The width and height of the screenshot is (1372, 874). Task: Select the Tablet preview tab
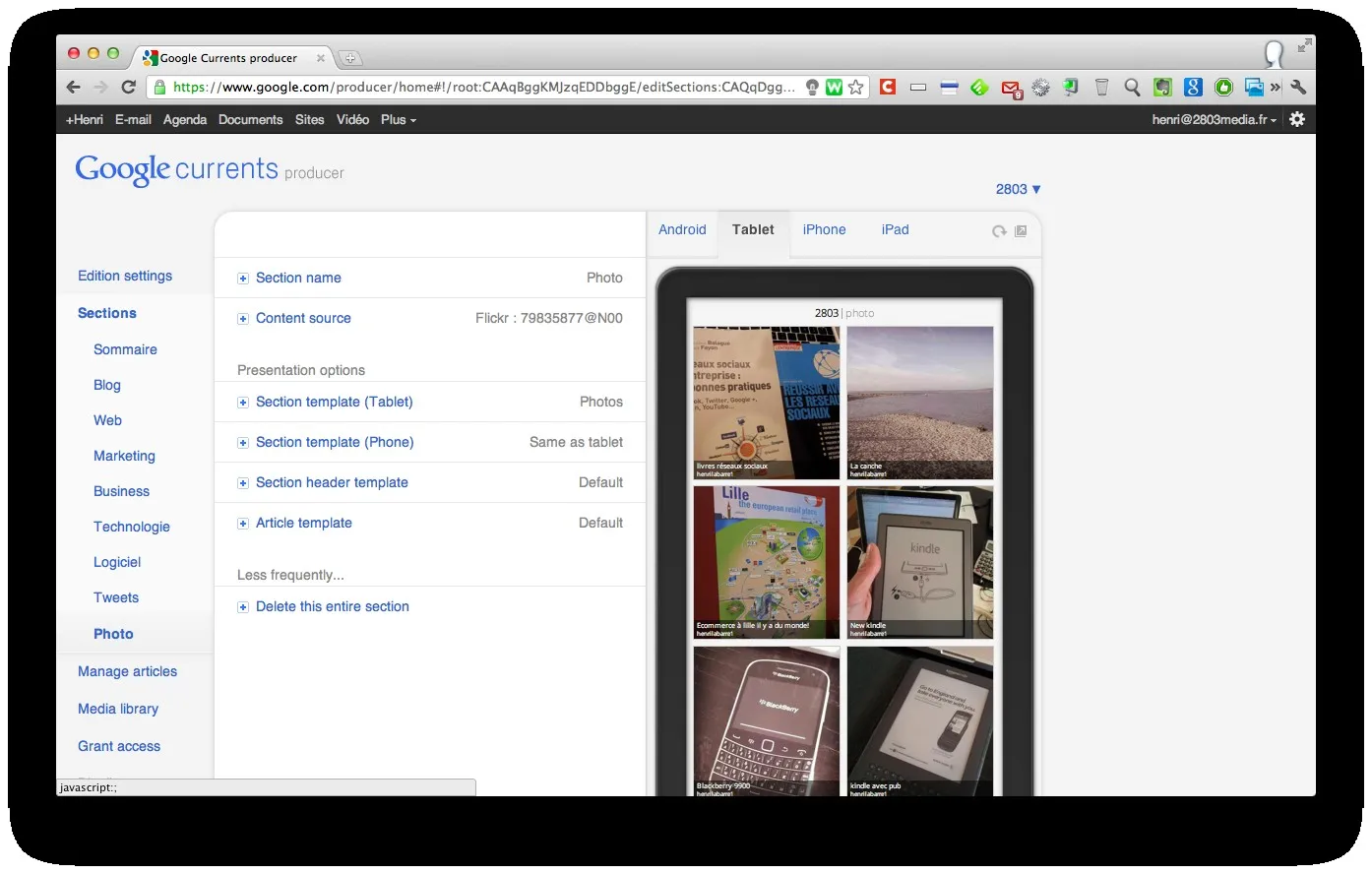(x=753, y=229)
